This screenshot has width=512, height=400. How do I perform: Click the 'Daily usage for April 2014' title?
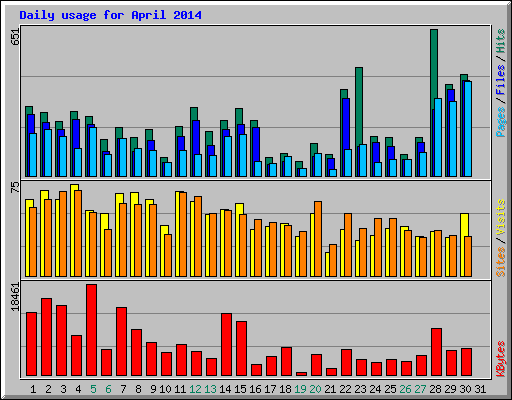tap(110, 15)
